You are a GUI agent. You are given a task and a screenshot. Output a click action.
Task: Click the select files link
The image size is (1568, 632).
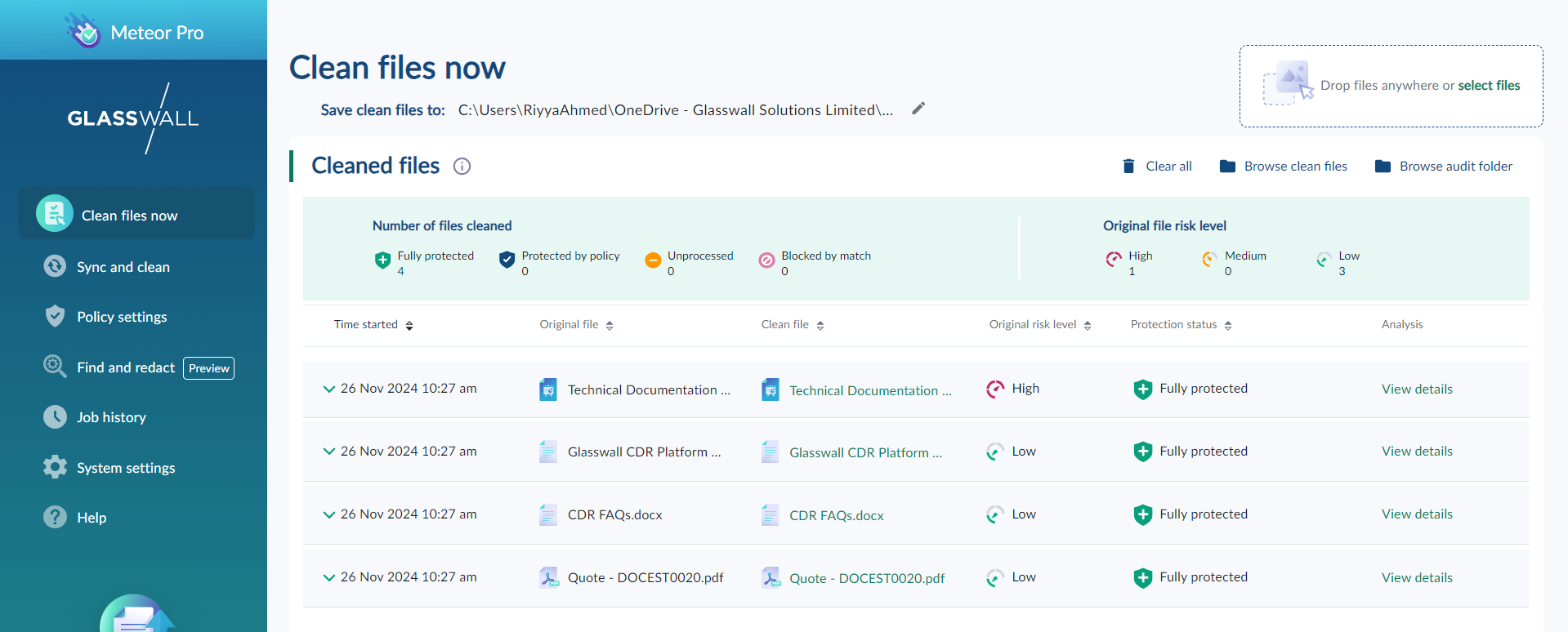tap(1489, 85)
